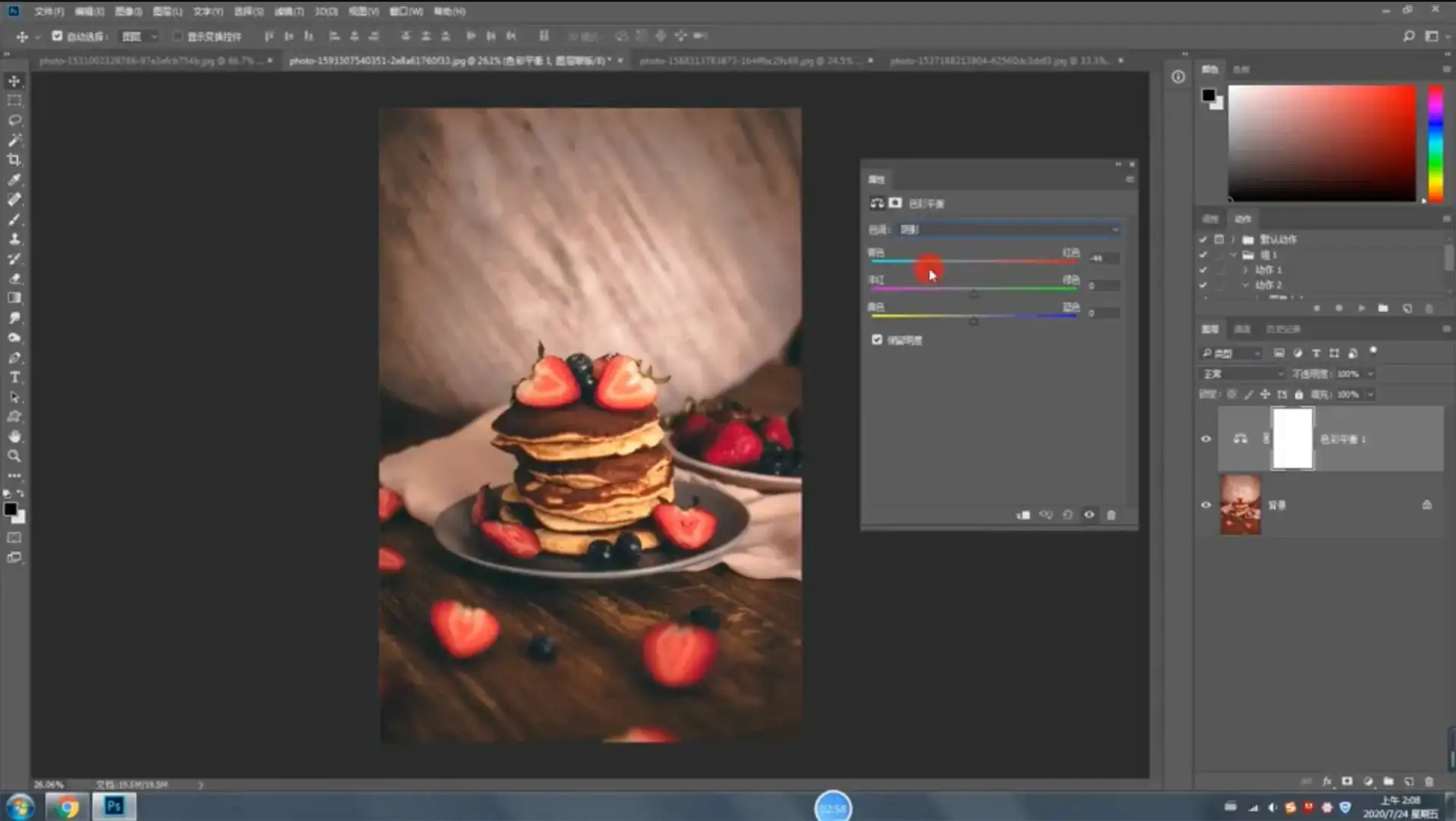
Task: Open the tone range dropdown in Properties
Action: click(x=1009, y=229)
